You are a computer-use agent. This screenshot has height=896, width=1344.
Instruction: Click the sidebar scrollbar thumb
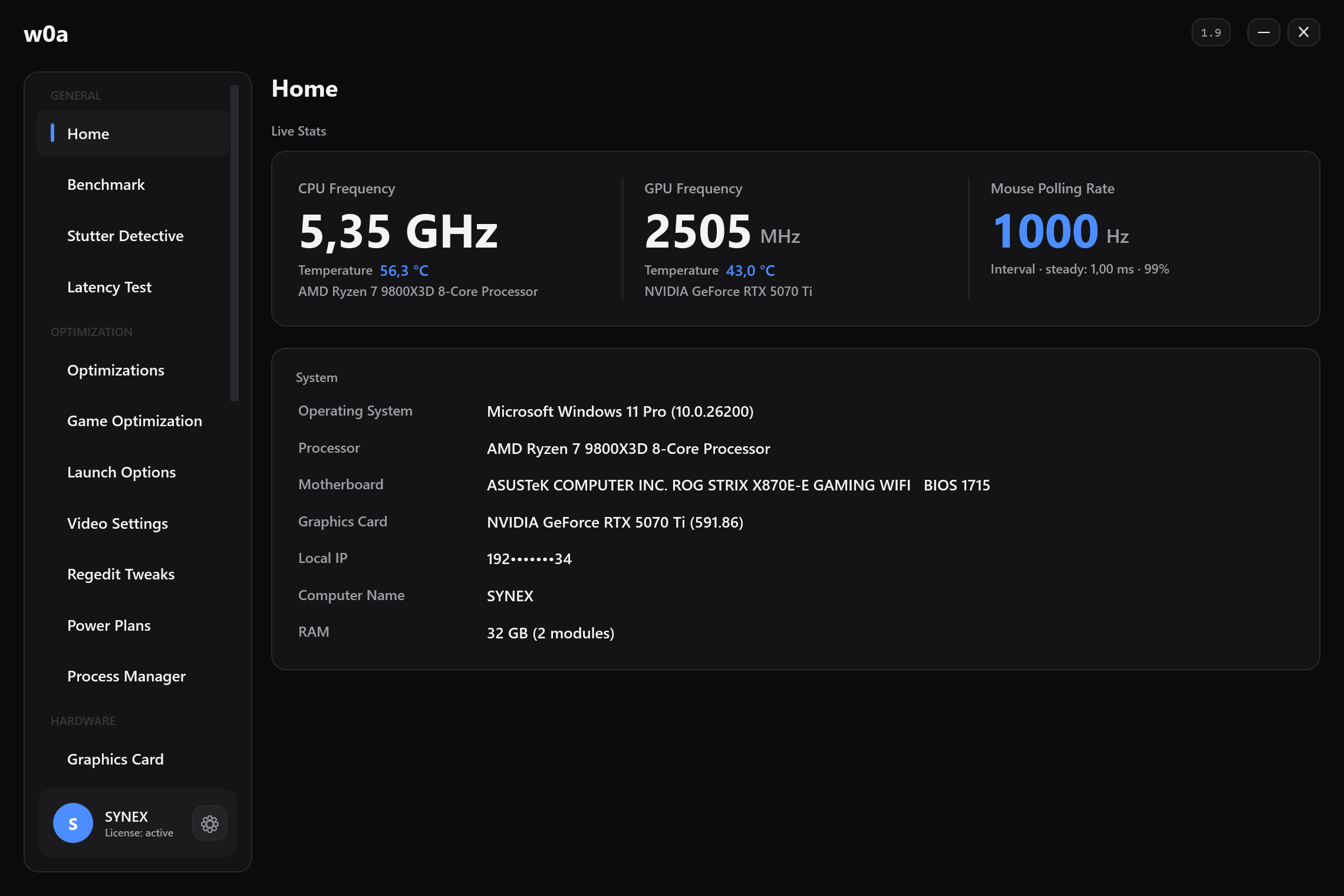235,243
